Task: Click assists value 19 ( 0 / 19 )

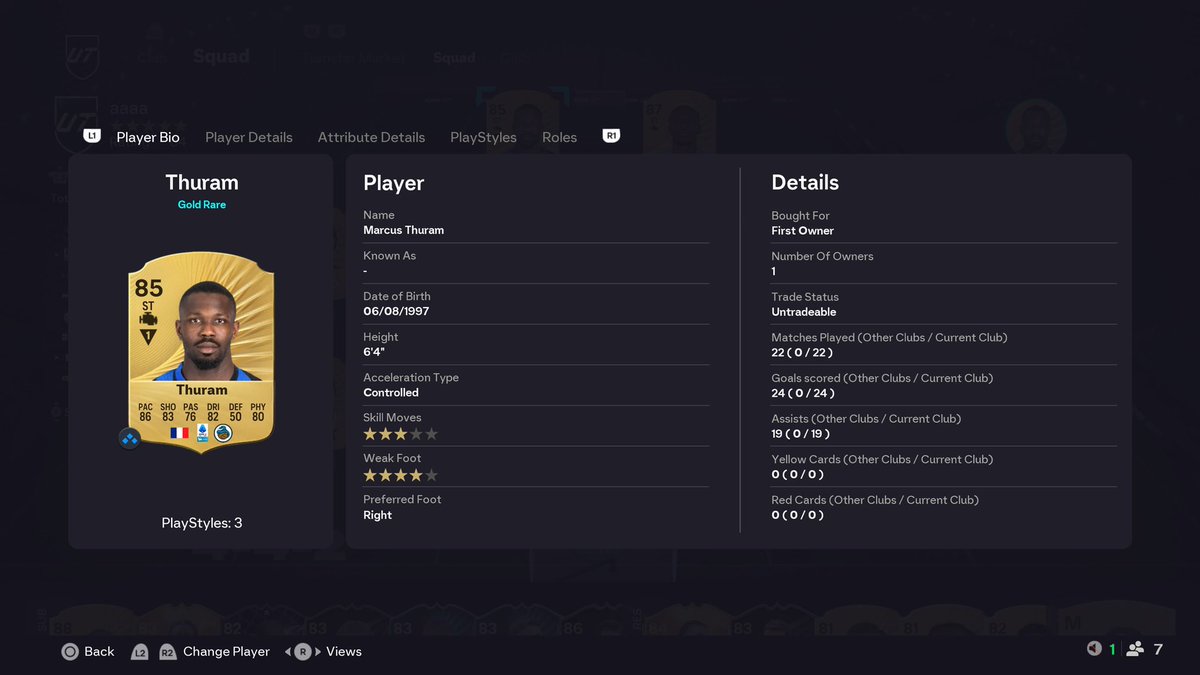Action: coord(801,434)
